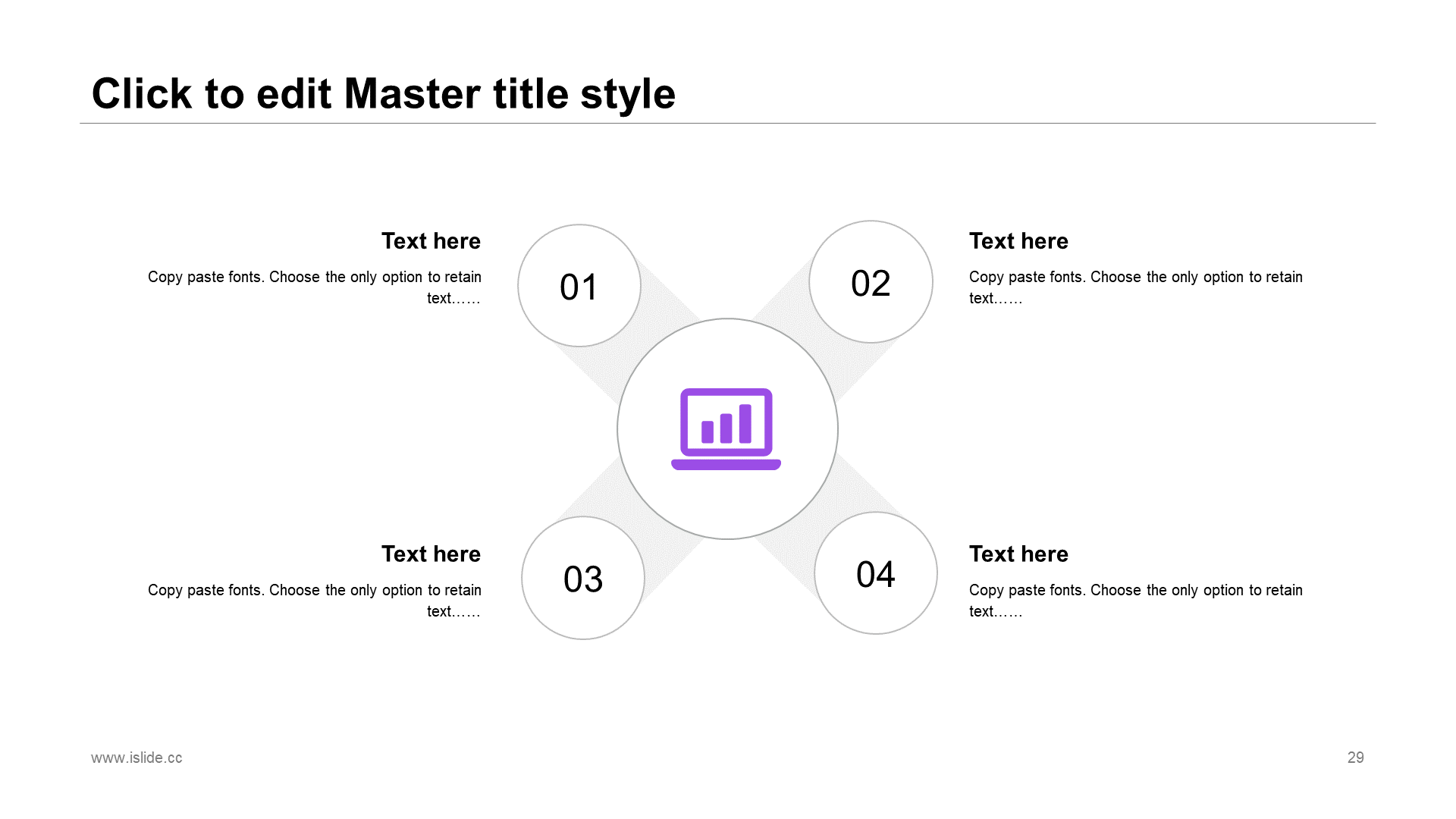The height and width of the screenshot is (819, 1456).
Task: Select bottom-left 'Text here' heading
Action: (431, 554)
